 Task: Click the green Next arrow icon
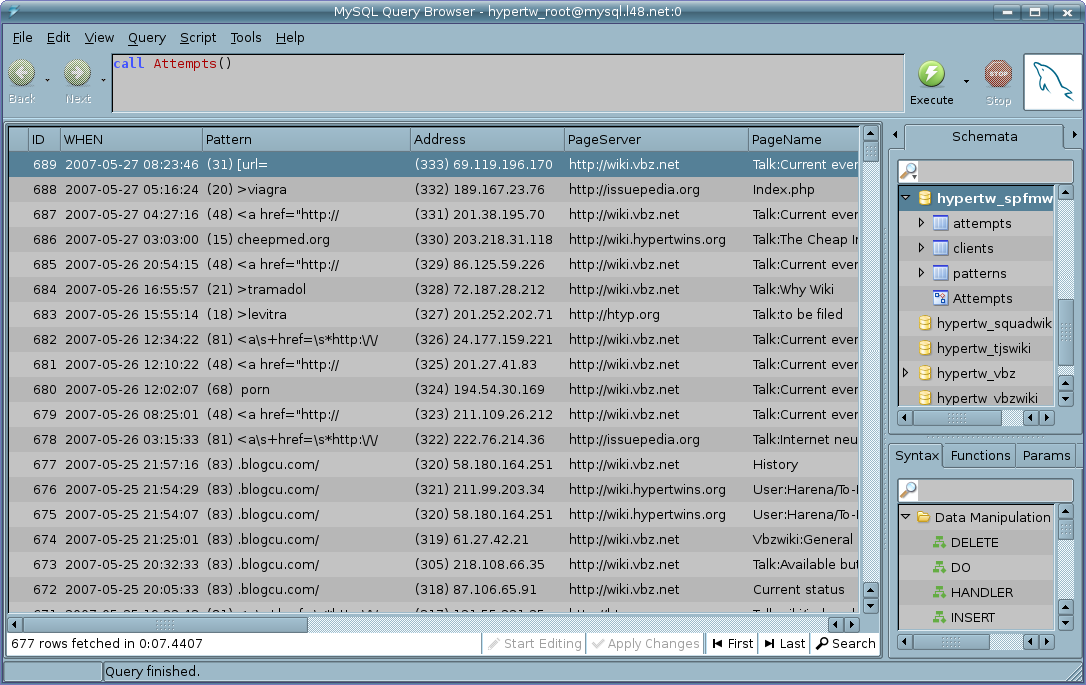click(x=78, y=73)
